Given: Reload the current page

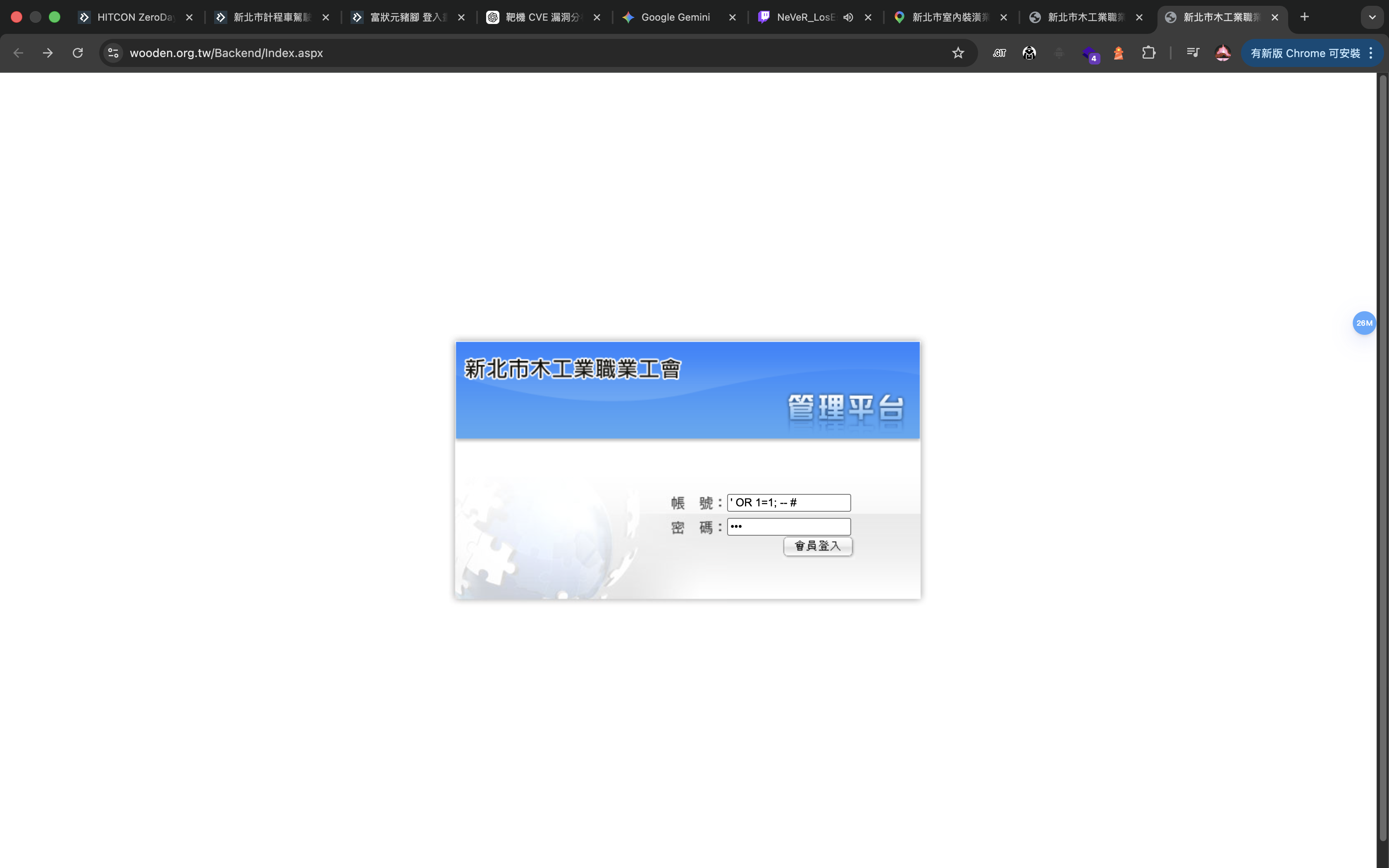Looking at the screenshot, I should click(x=77, y=53).
